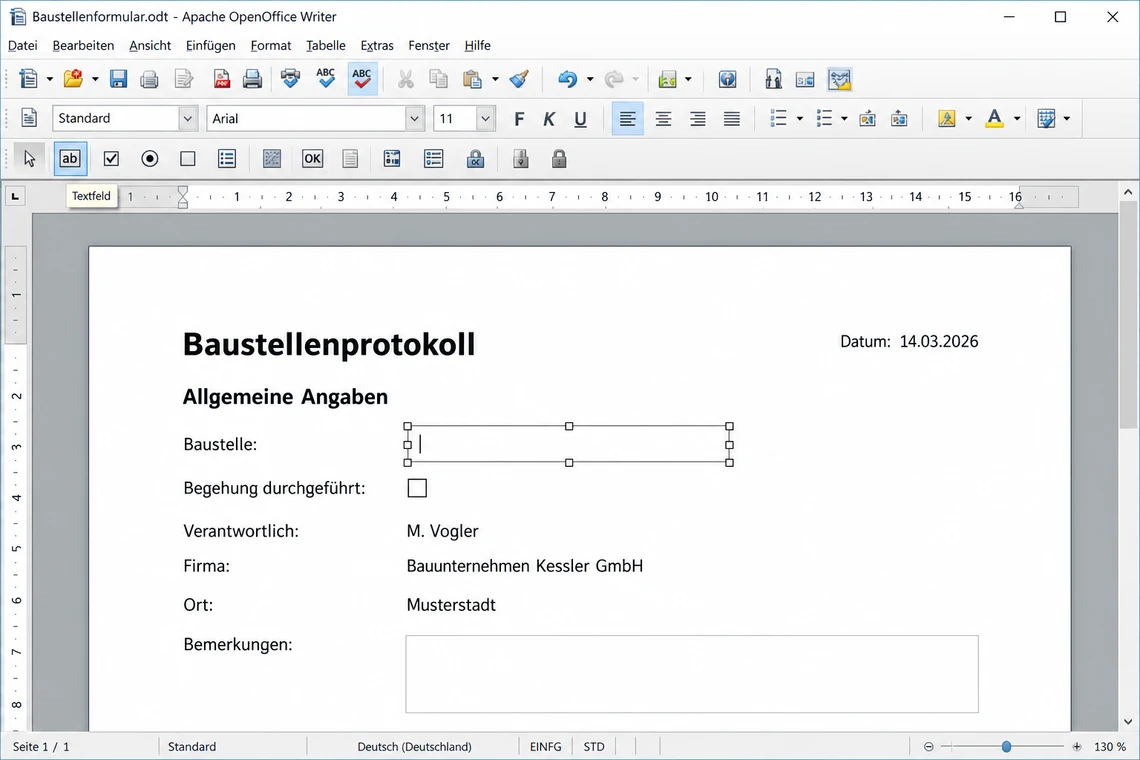The image size is (1140, 760).
Task: Open the Navigator with the compass icon
Action: point(727,79)
